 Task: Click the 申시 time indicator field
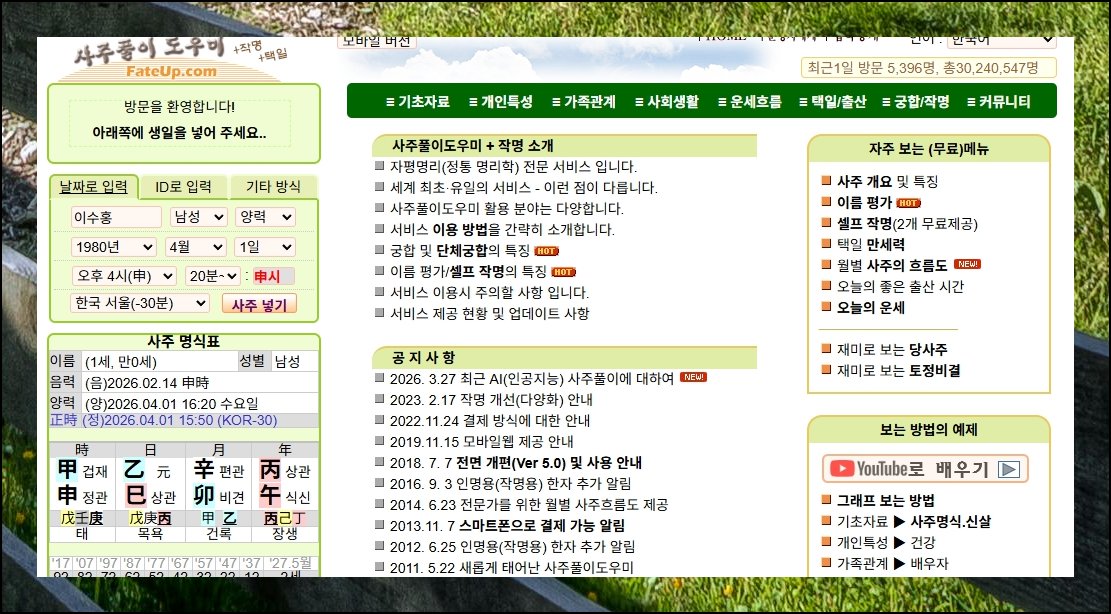[x=273, y=276]
